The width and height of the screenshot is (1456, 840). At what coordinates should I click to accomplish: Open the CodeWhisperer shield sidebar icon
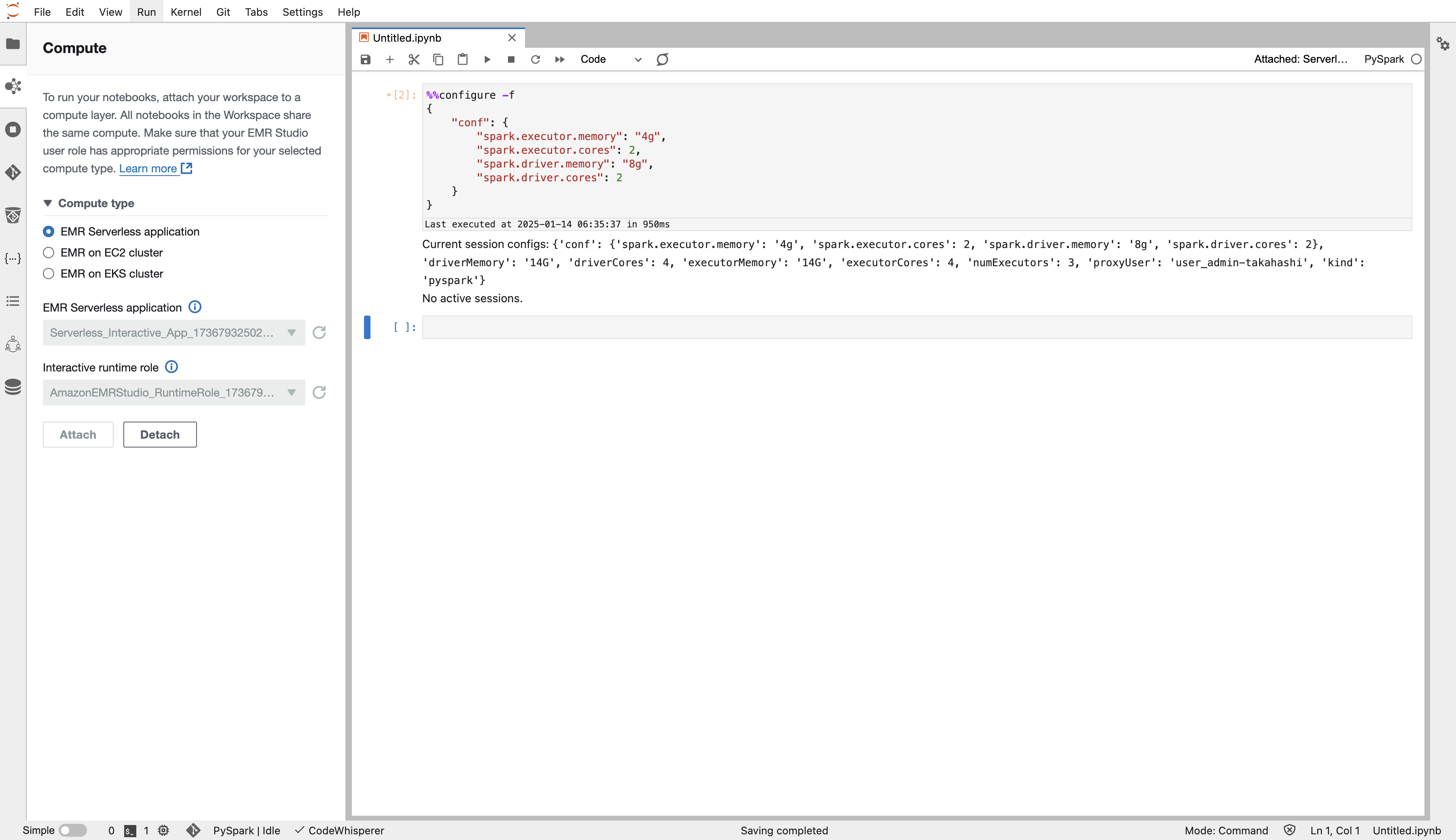click(x=13, y=215)
